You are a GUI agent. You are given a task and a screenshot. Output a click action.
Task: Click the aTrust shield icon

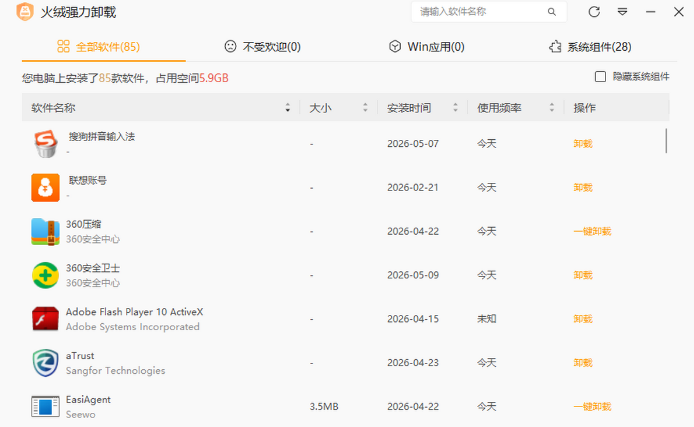[x=46, y=363]
